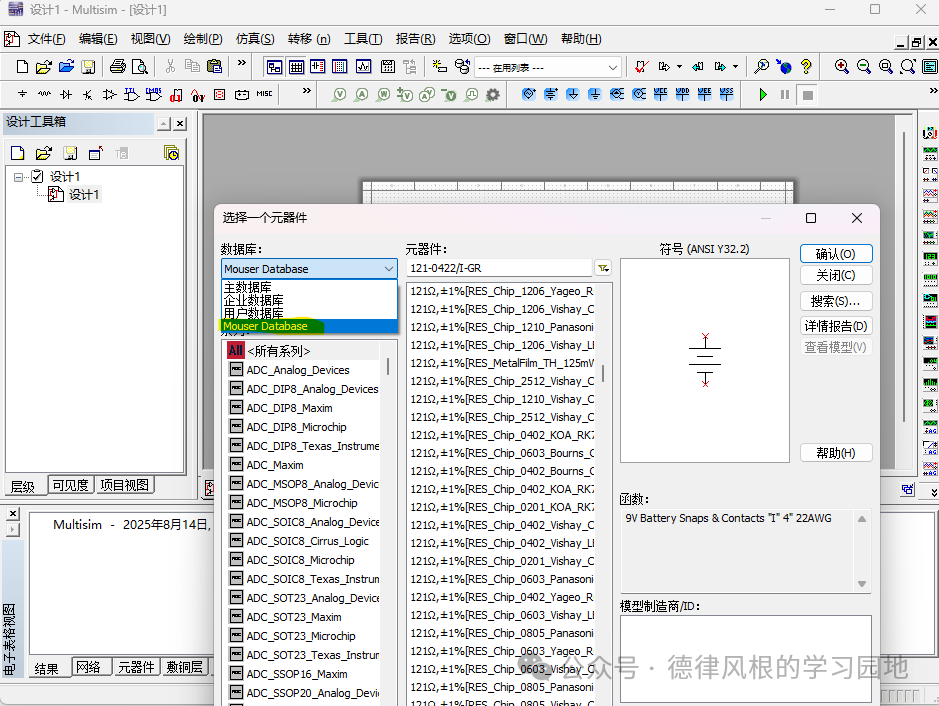Screen dimensions: 939x706
Task: Expand the overflow chevron after paste icon
Action: tap(241, 63)
